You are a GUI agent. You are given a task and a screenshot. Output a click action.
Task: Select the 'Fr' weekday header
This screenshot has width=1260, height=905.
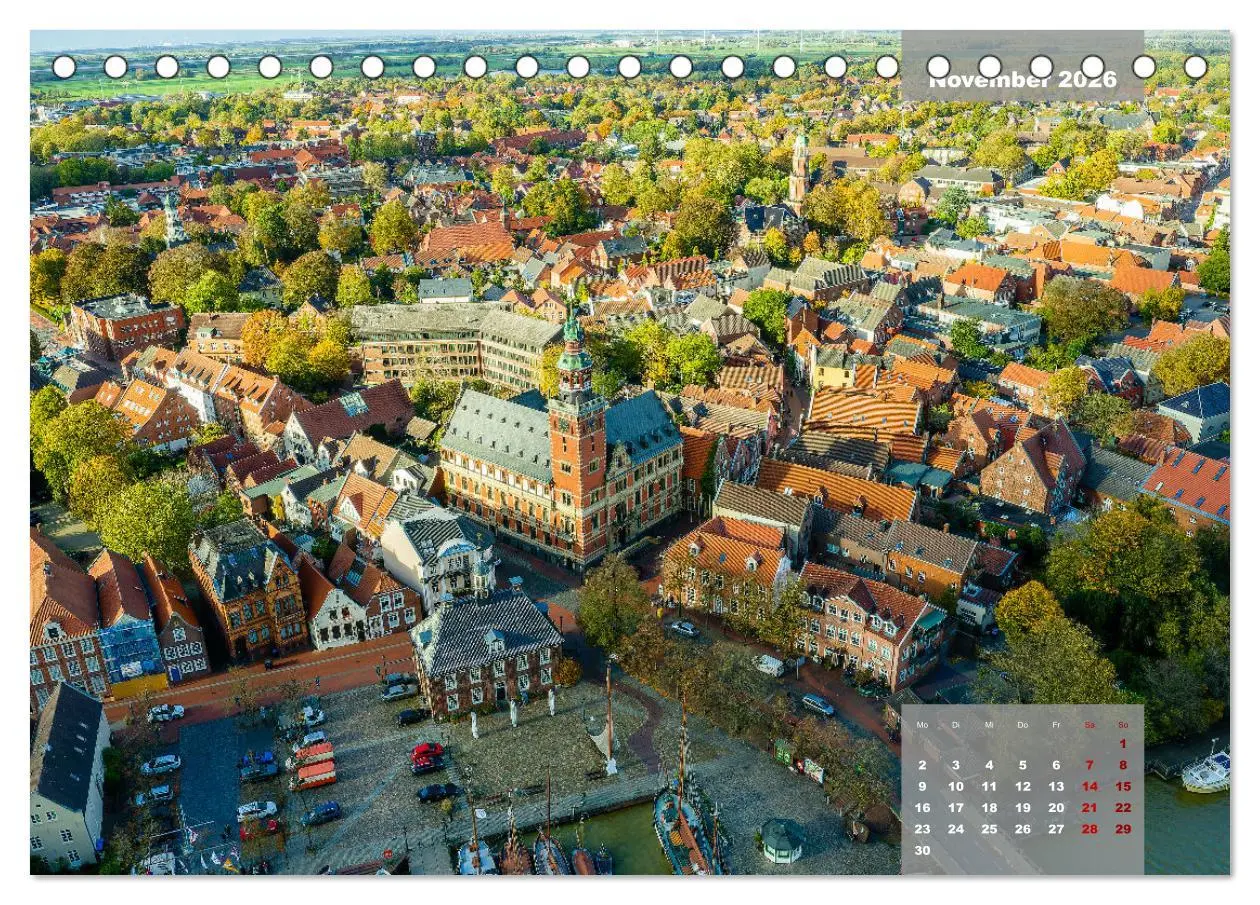pyautogui.click(x=1056, y=725)
